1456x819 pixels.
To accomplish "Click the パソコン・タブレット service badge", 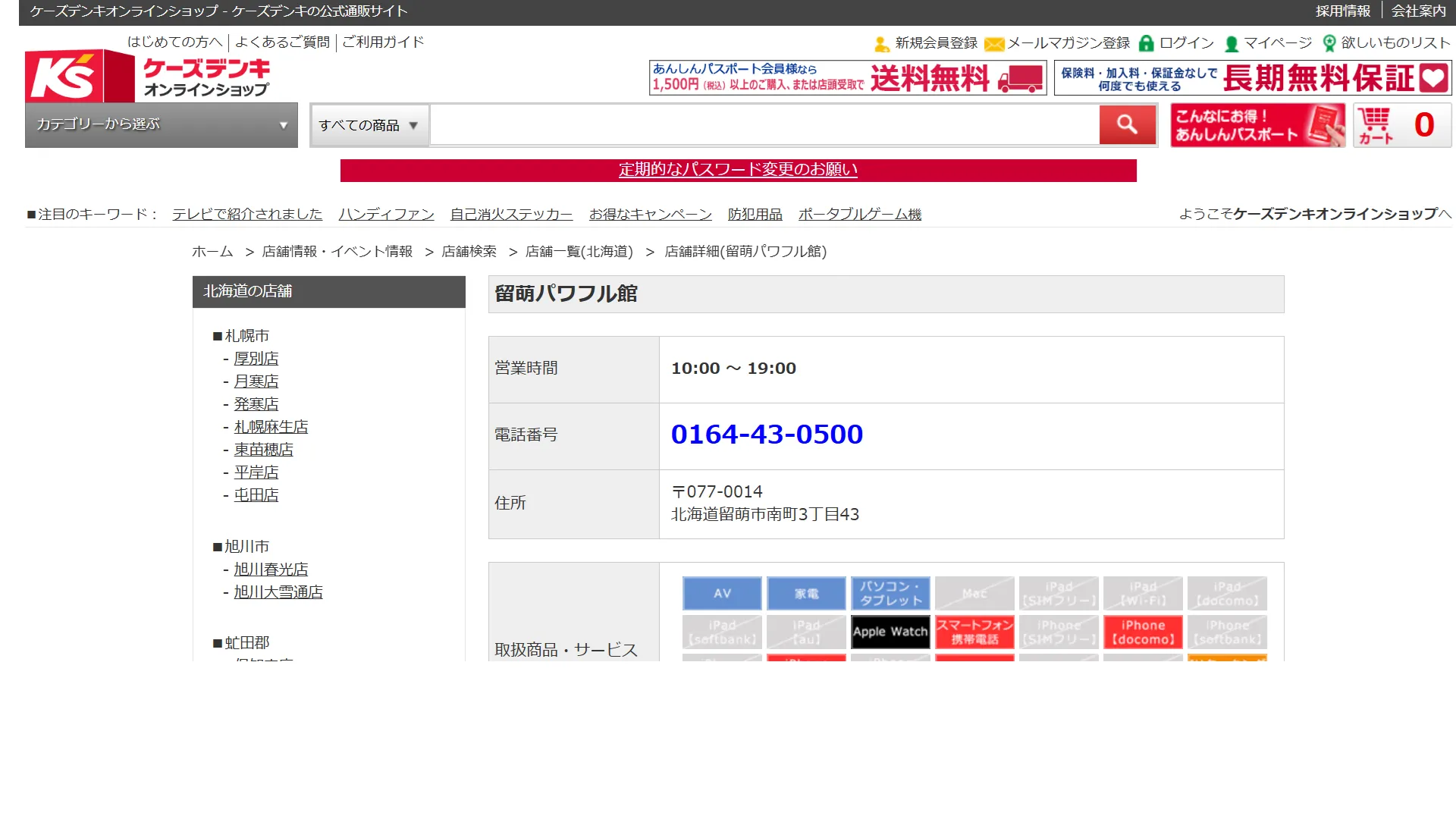I will click(890, 594).
